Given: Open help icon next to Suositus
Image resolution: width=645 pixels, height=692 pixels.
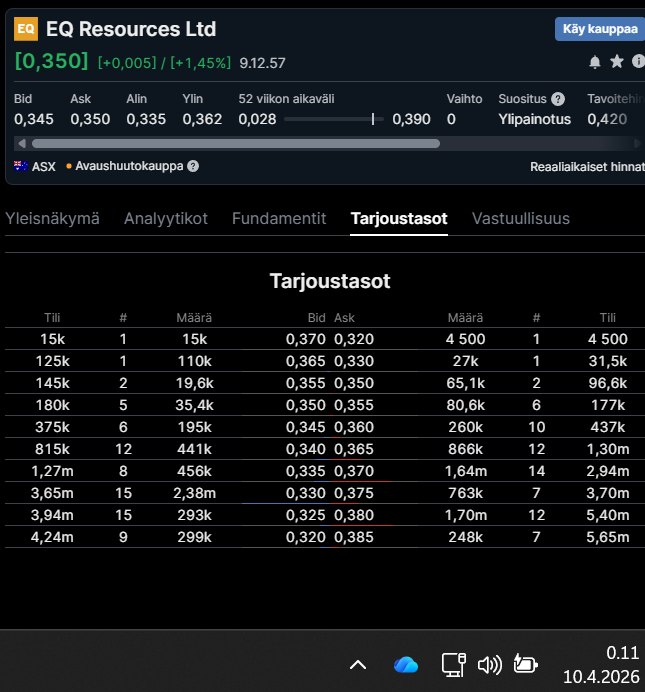Looking at the screenshot, I should click(x=558, y=99).
